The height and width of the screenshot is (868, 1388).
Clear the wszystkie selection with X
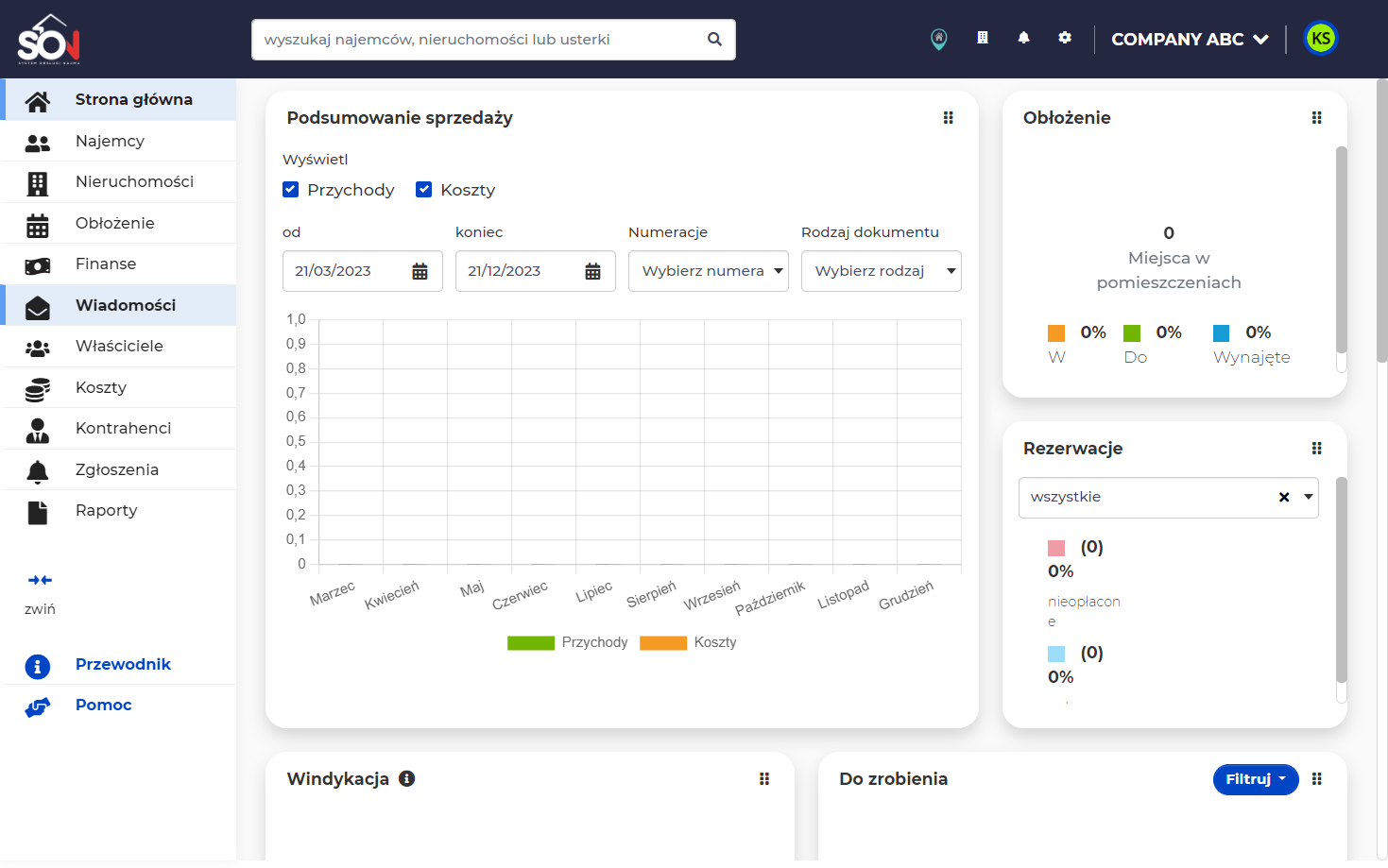point(1284,497)
